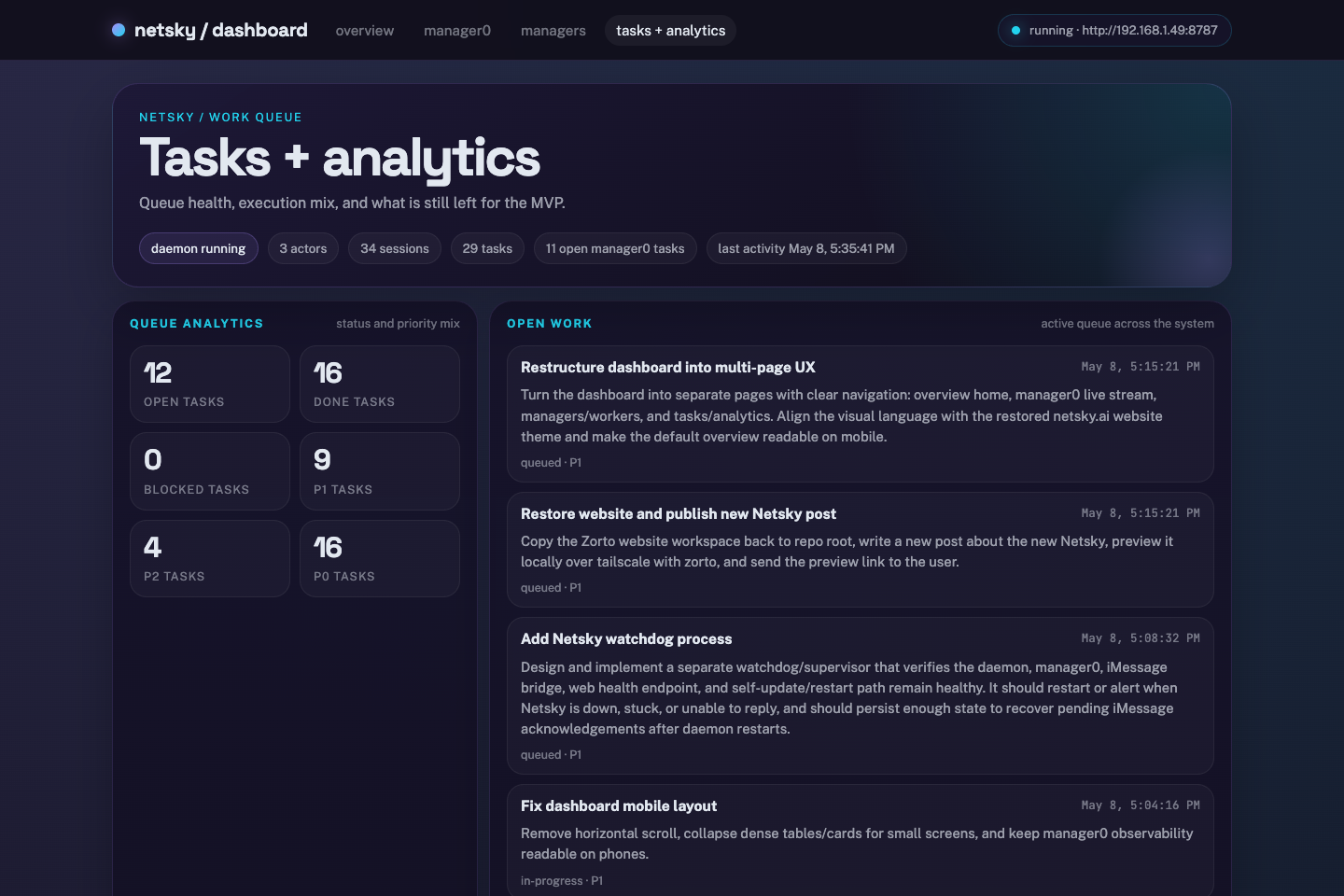Open the managers tab
Viewport: 1344px width, 896px height.
[x=553, y=31]
